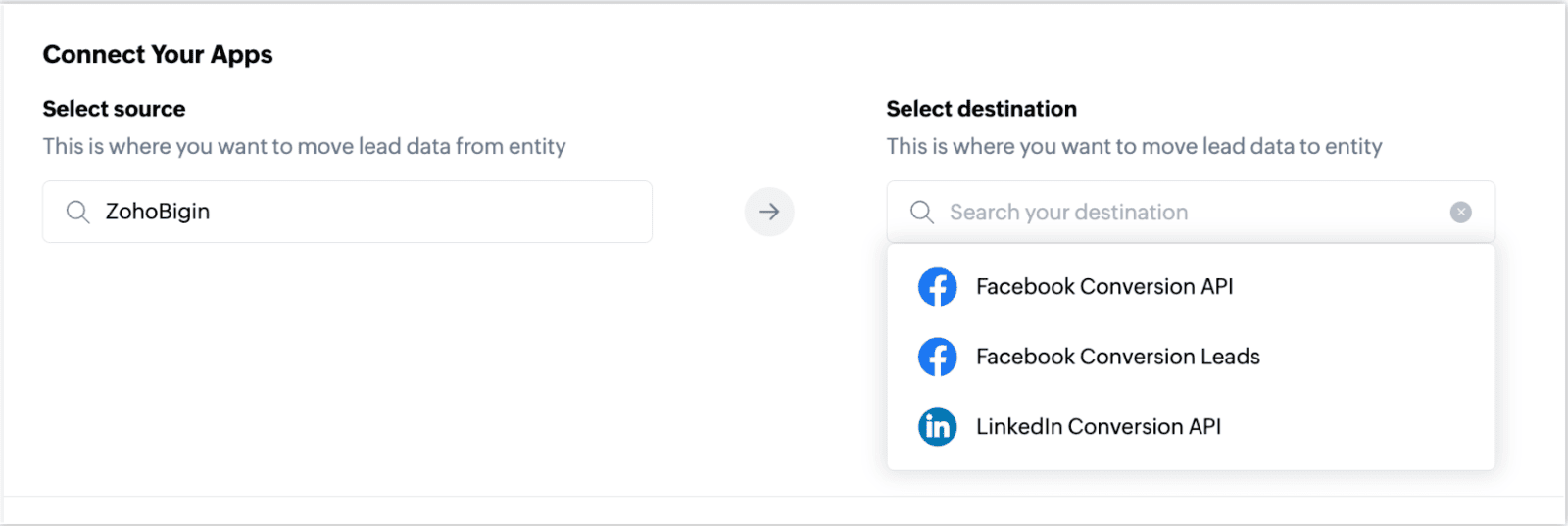This screenshot has width=1568, height=526.
Task: Click the move lead data to entity description
Action: [x=1134, y=147]
